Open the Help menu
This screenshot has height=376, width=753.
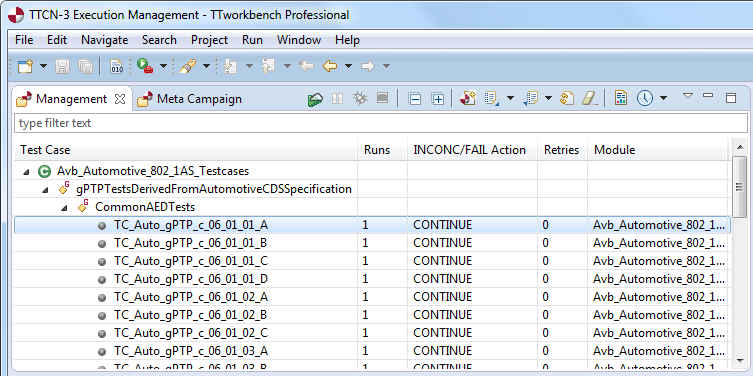[x=347, y=40]
